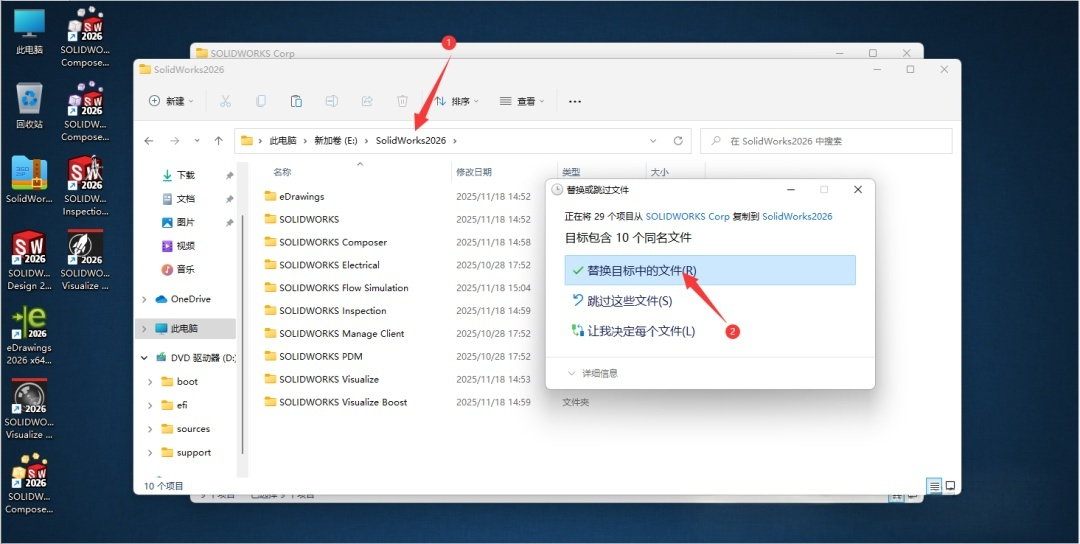This screenshot has width=1080, height=544.
Task: Open the View (查看) dropdown
Action: point(522,101)
